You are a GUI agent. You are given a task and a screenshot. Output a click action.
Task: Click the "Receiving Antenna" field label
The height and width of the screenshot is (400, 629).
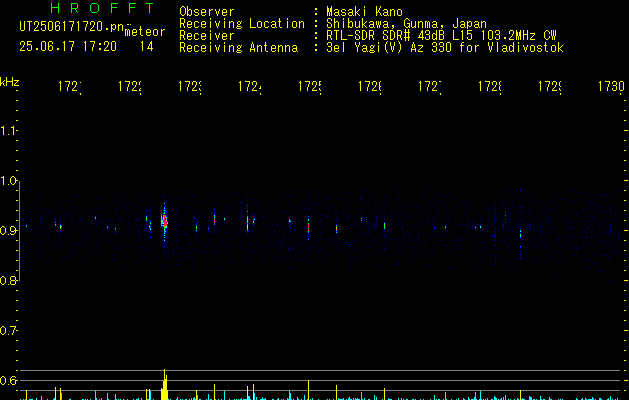pyautogui.click(x=239, y=47)
